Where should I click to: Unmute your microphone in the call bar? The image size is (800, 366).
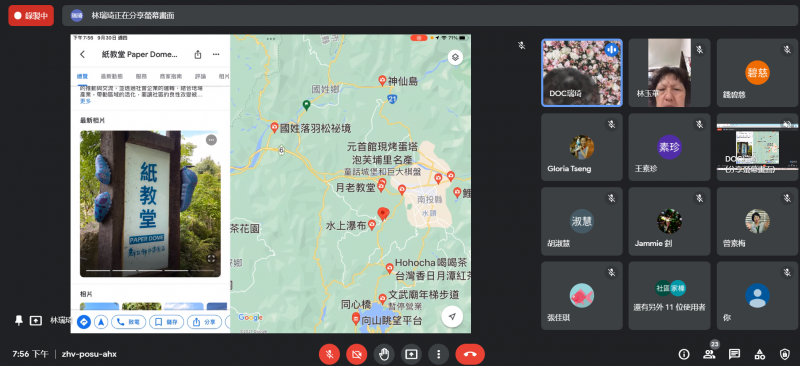click(330, 354)
